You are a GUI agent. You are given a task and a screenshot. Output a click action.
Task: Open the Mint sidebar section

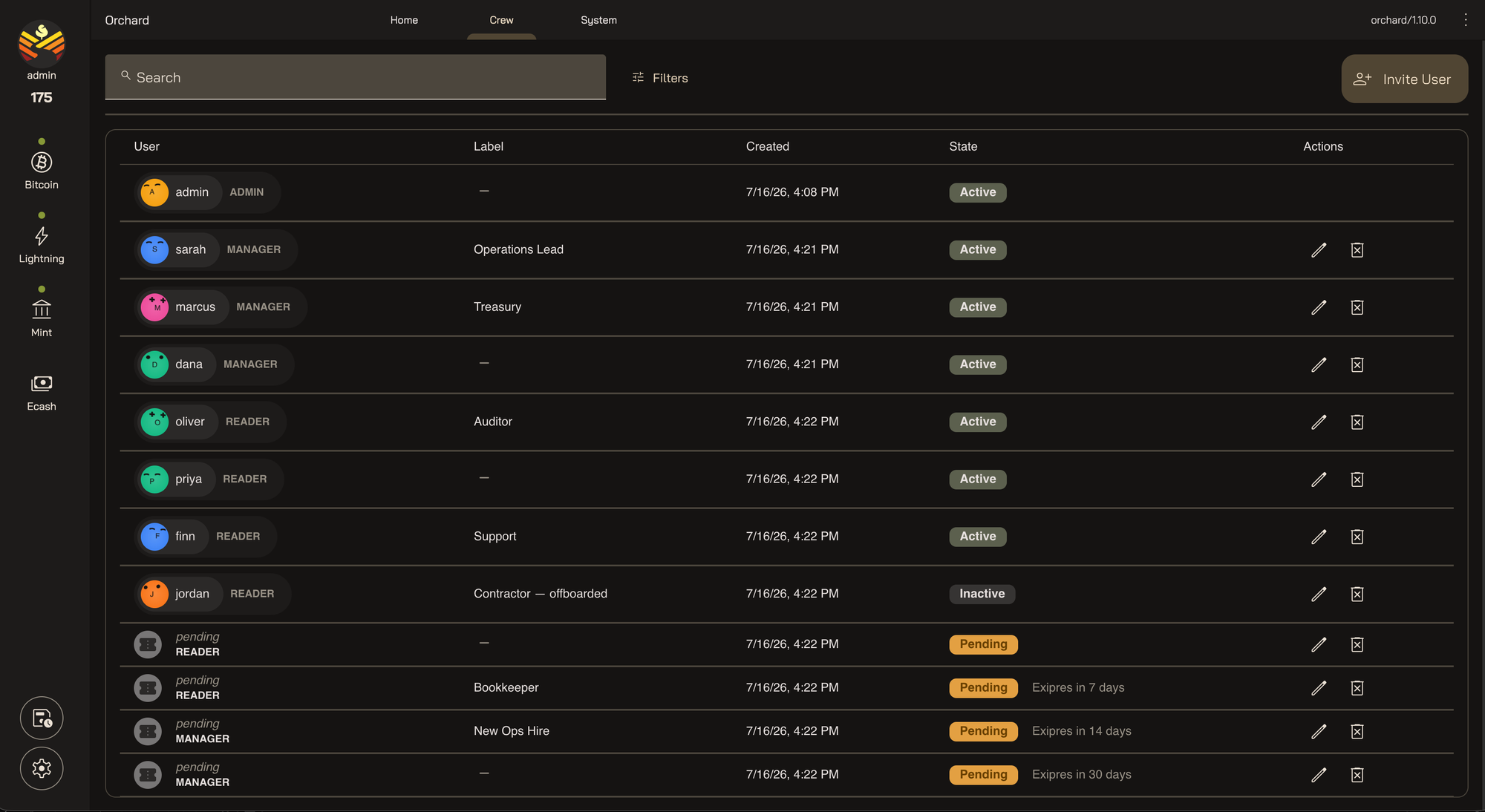42,318
